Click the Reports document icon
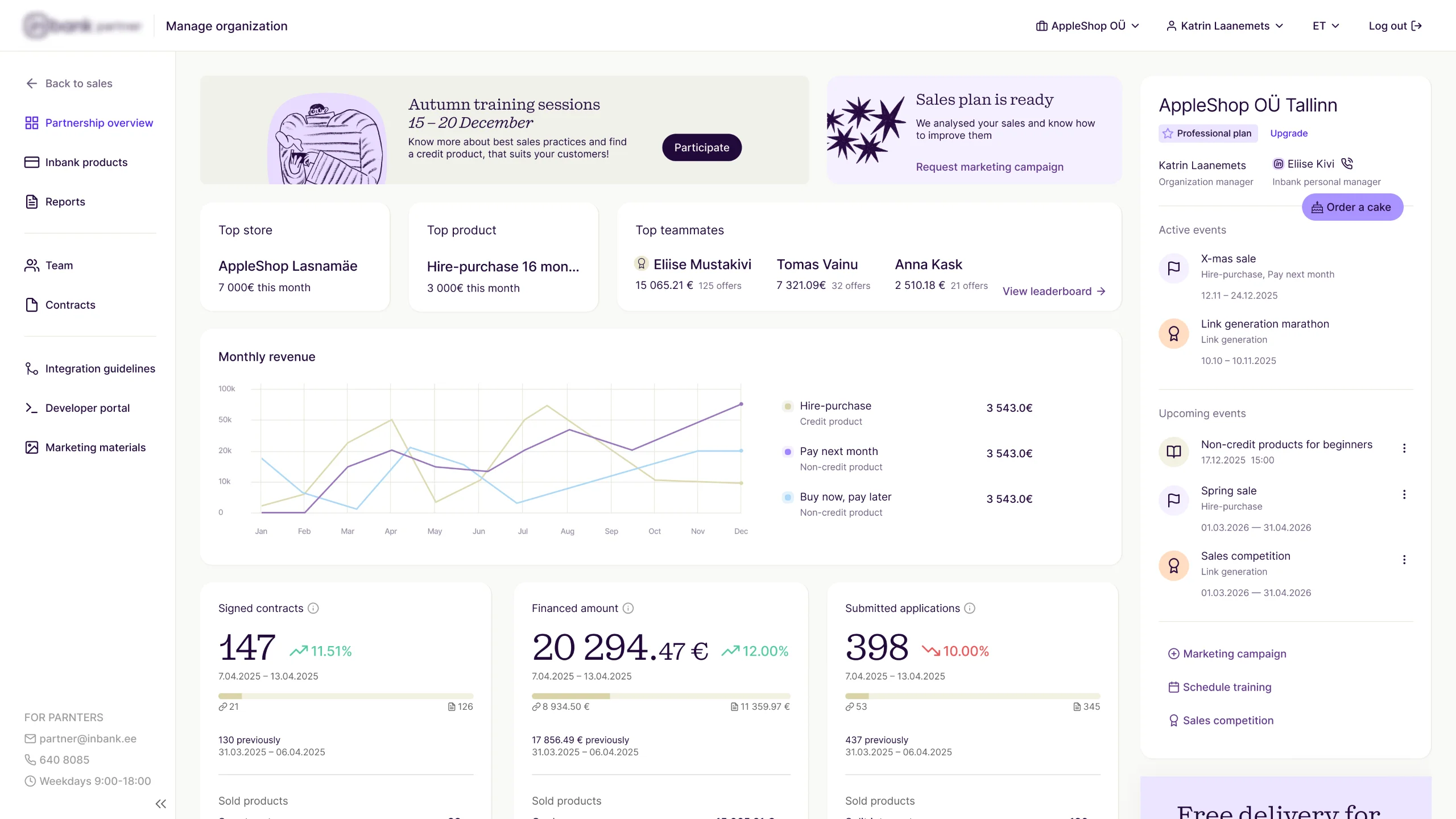 tap(32, 202)
